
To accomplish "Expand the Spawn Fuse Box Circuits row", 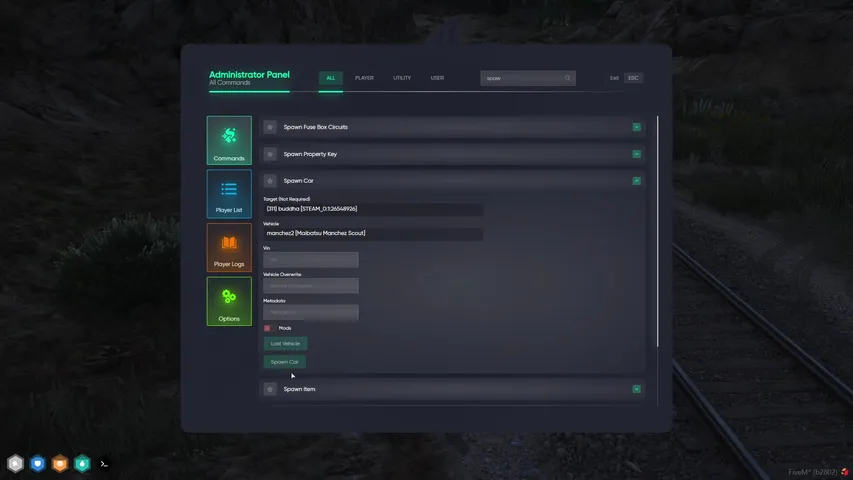I will [636, 127].
